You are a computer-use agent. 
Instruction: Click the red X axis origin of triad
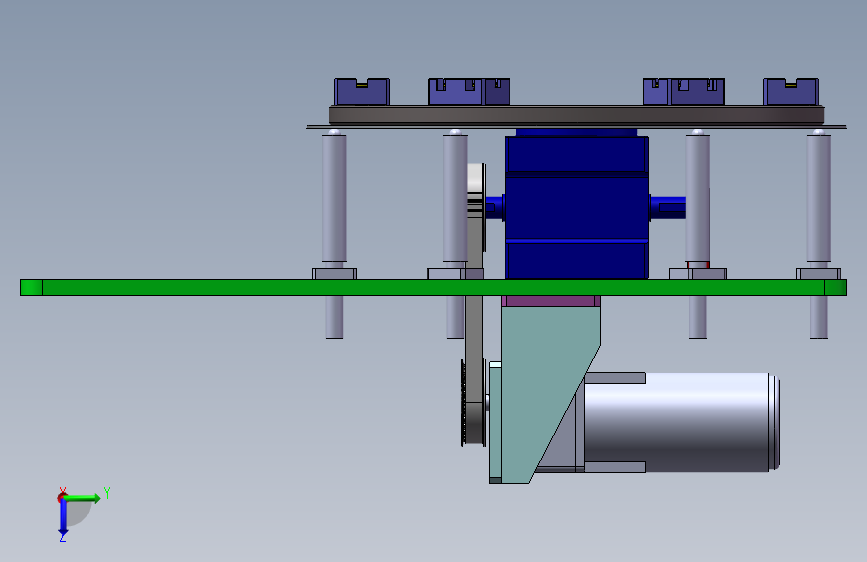point(62,497)
